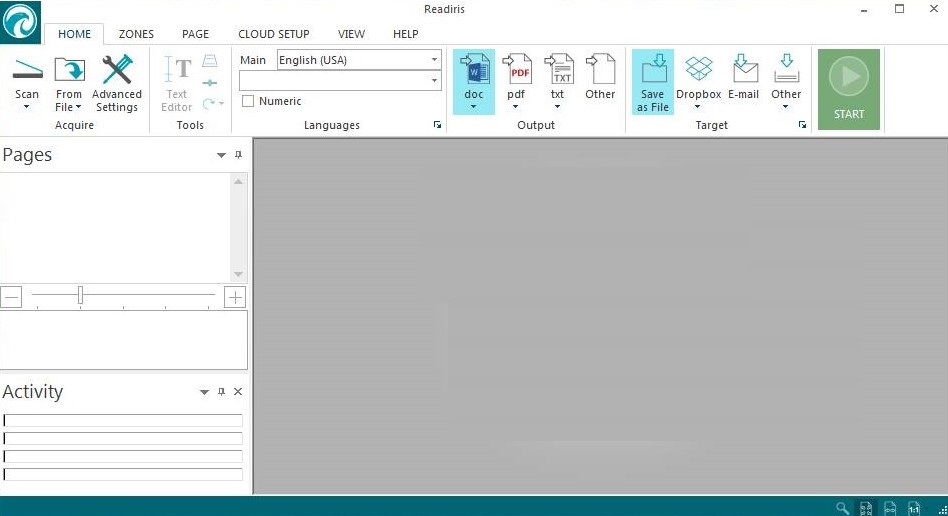Switch to the PAGE ribbon tab

[195, 34]
